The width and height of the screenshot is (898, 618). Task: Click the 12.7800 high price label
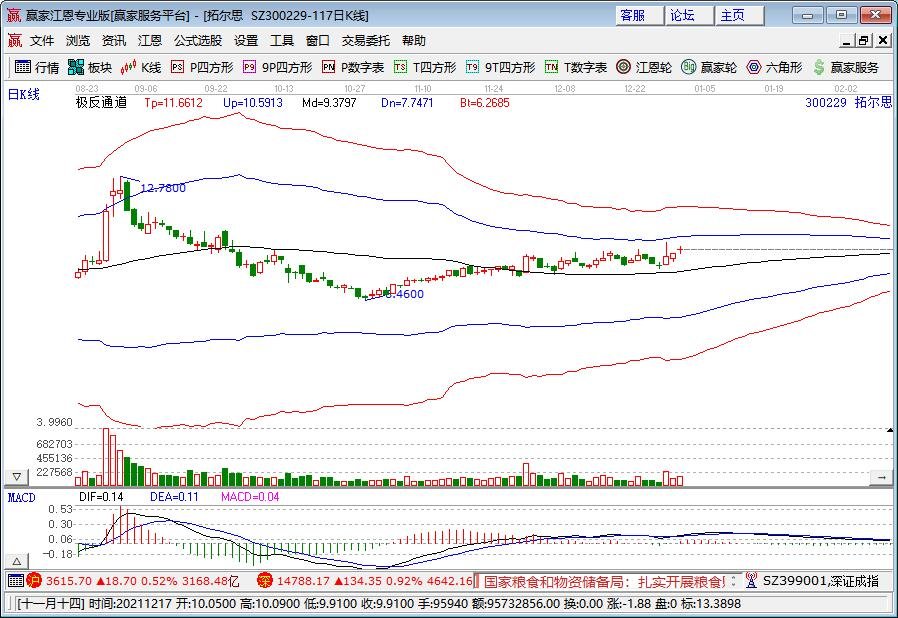coord(163,188)
